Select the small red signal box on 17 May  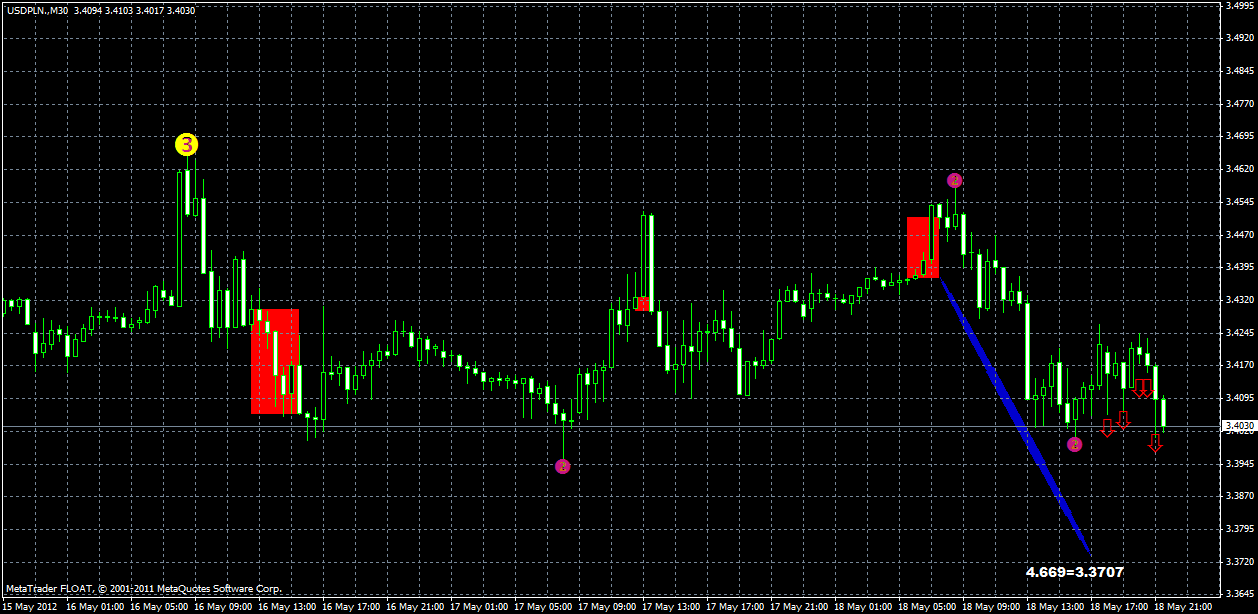[x=644, y=303]
